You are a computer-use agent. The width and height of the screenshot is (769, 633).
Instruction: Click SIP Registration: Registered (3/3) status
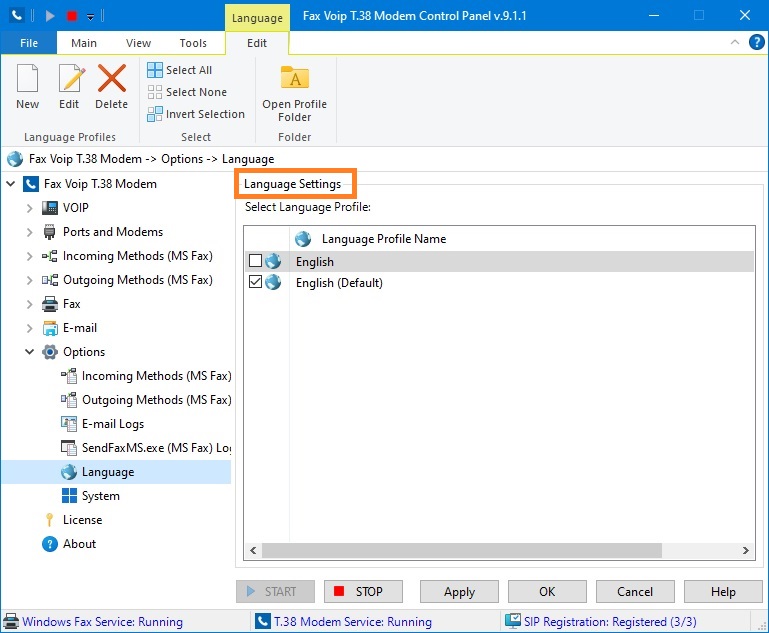[610, 622]
